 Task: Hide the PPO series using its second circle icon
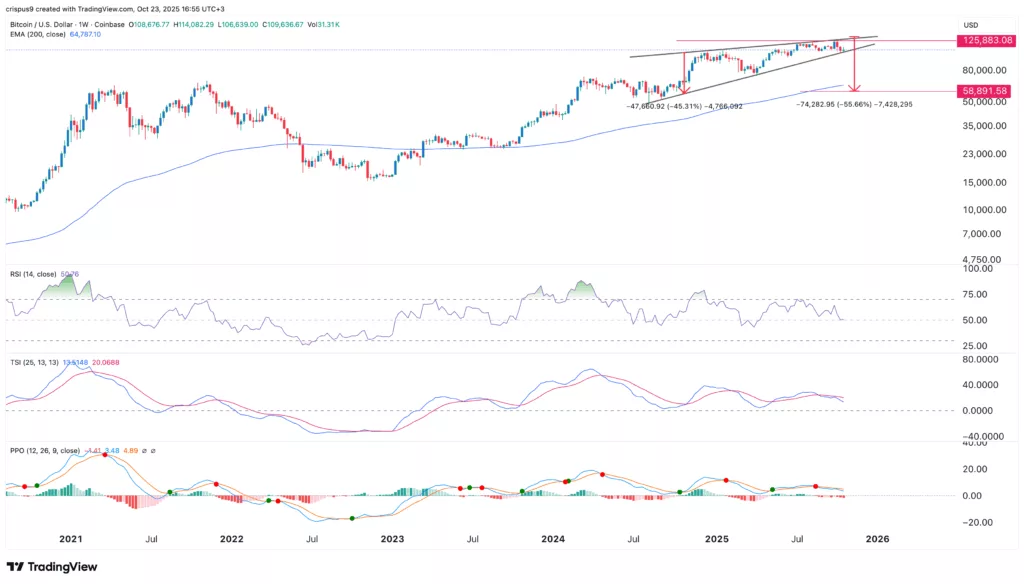pos(153,450)
